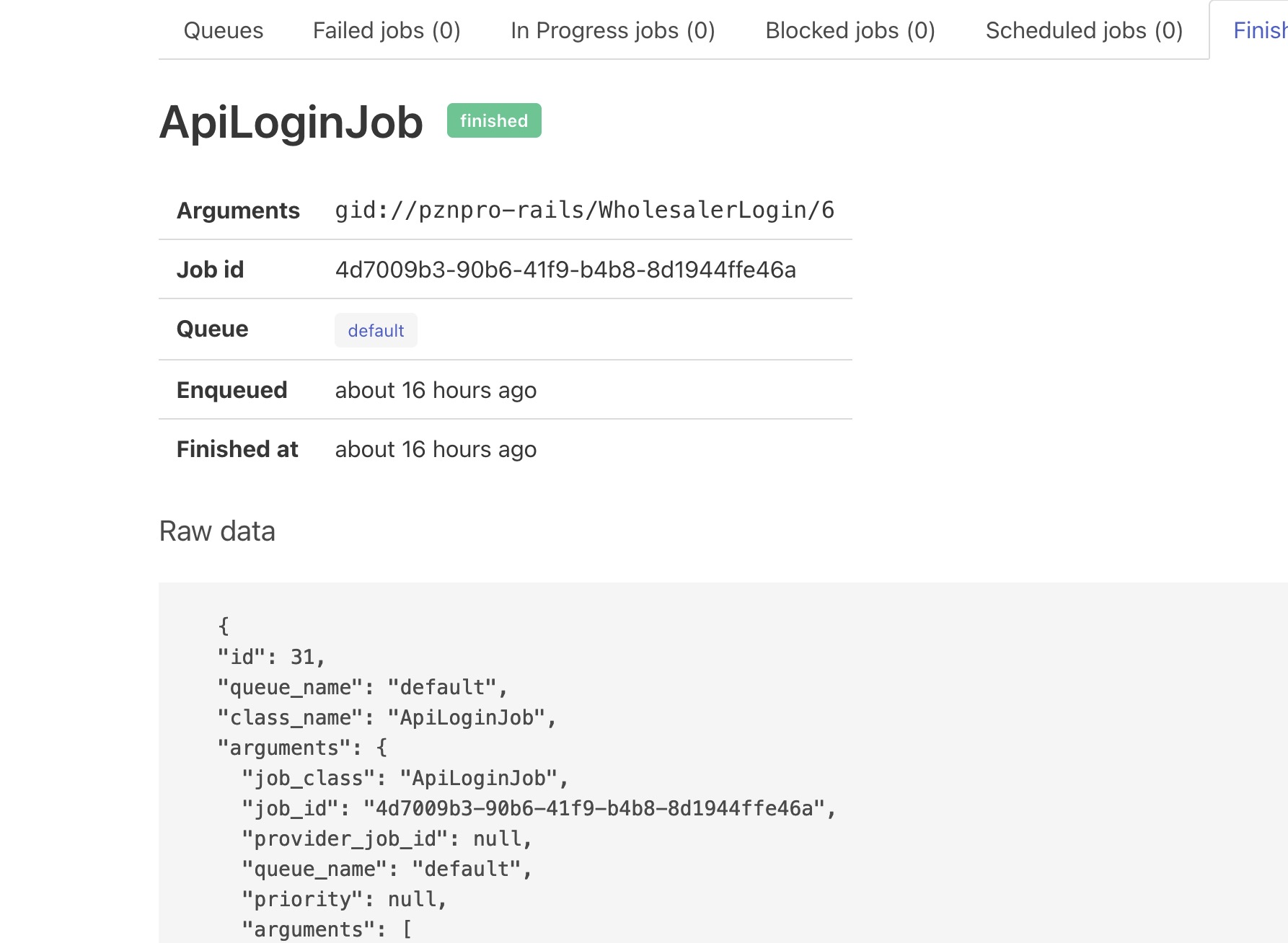Select the ApiLoginJob page heading

click(291, 123)
